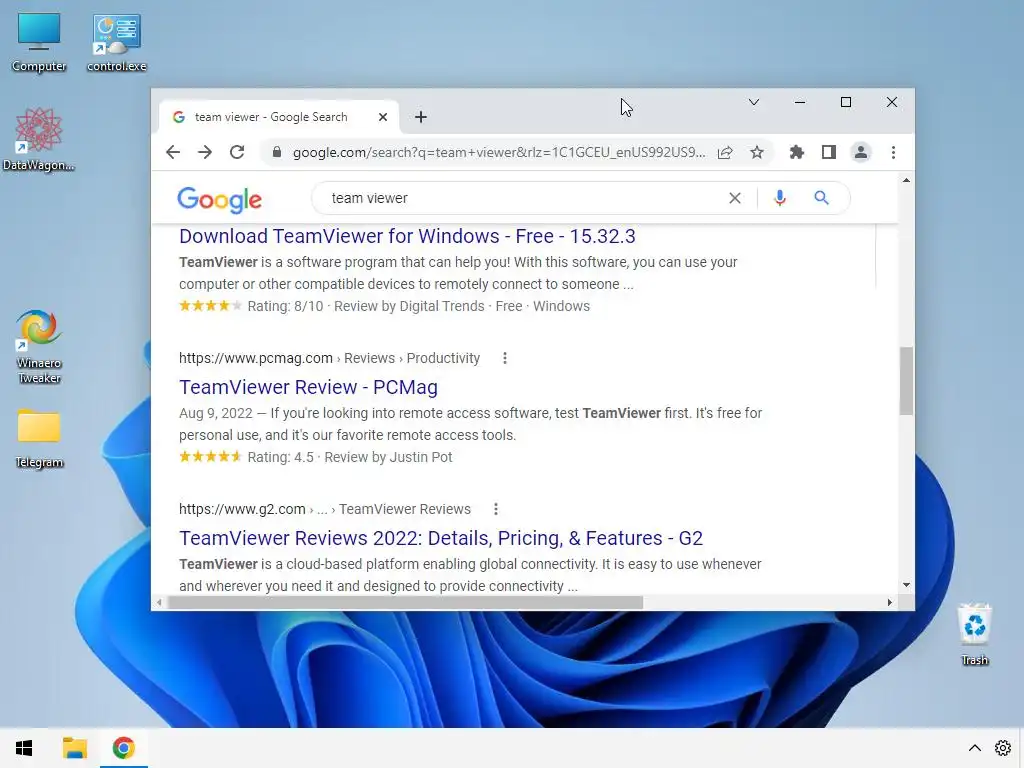
Task: Click the Rating: 8/10 review text
Action: pos(285,306)
